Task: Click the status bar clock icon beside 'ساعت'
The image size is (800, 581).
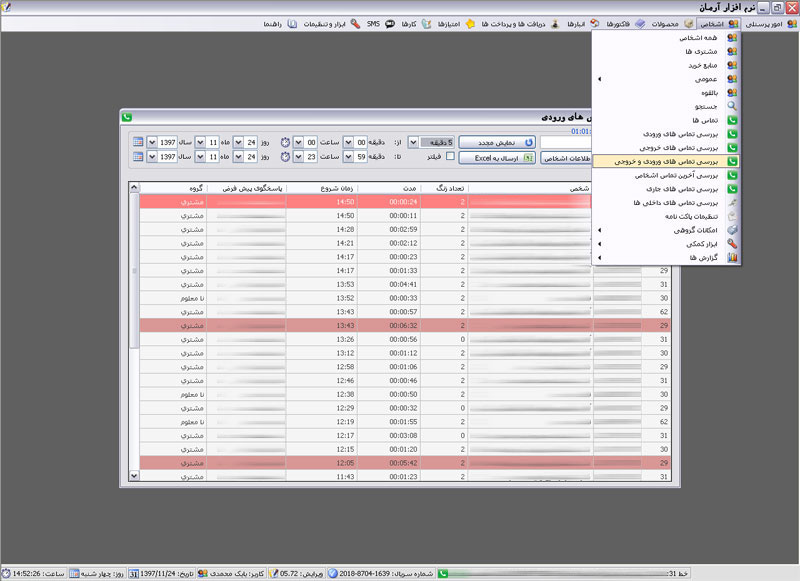Action: pyautogui.click(x=6, y=574)
